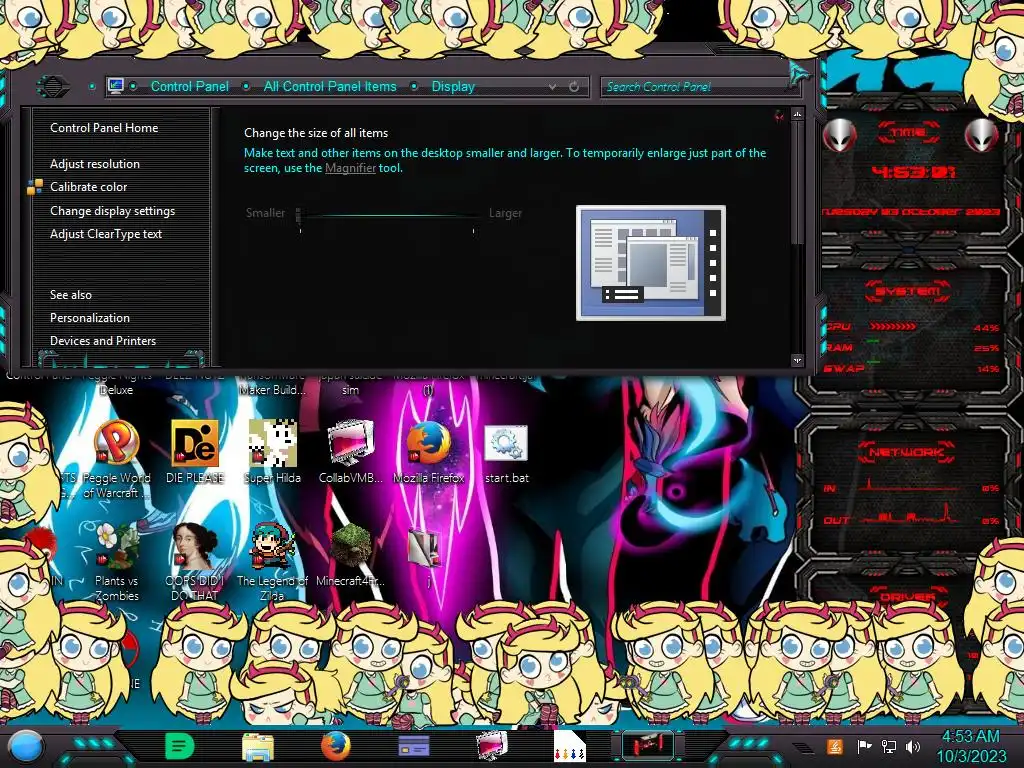
Task: Select Display in the breadcrumb path
Action: 453,86
